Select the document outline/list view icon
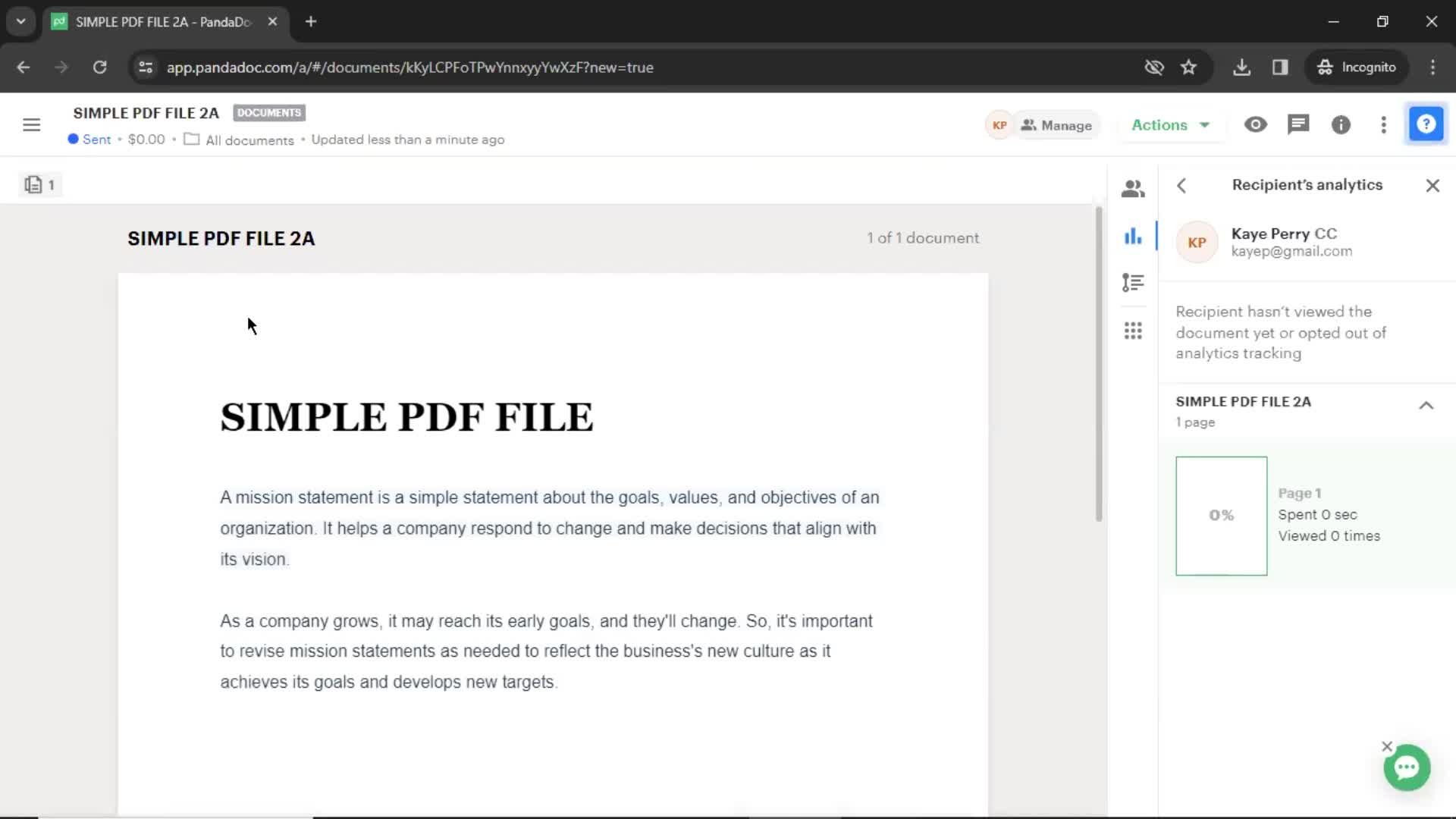 1133,283
